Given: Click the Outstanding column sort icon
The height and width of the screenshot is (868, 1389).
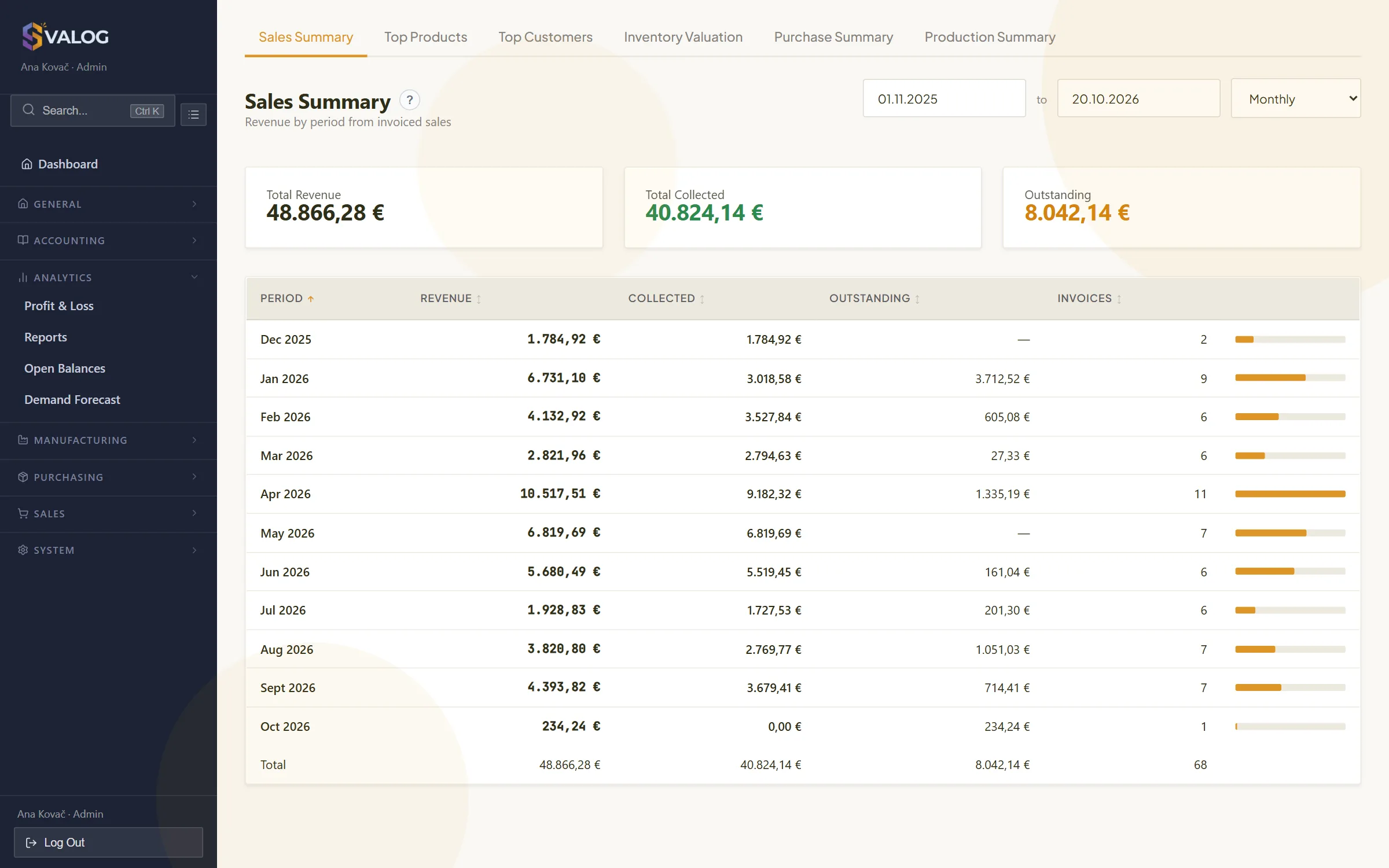Looking at the screenshot, I should pyautogui.click(x=917, y=299).
